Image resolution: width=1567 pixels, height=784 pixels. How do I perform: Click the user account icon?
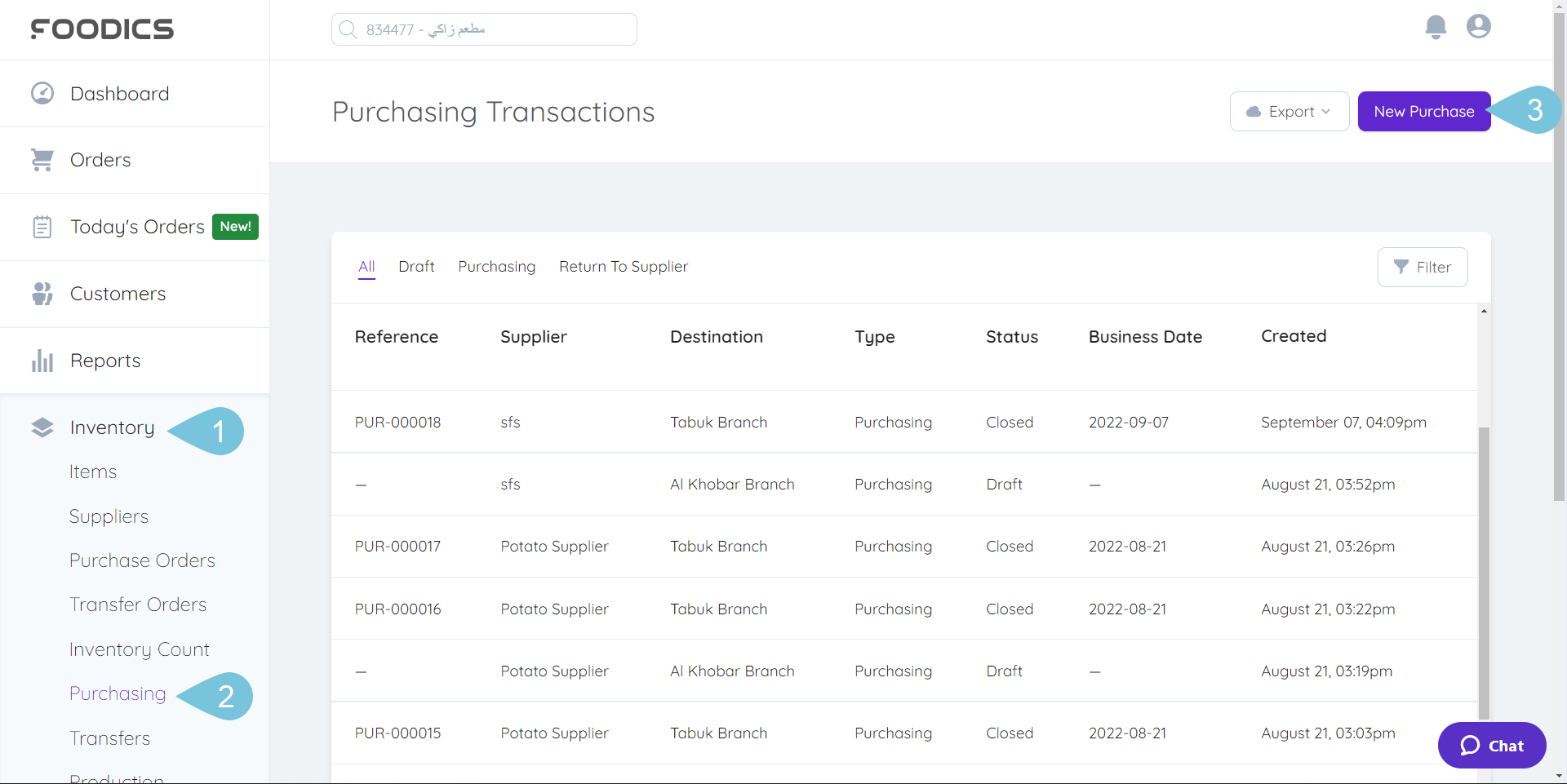point(1478,27)
